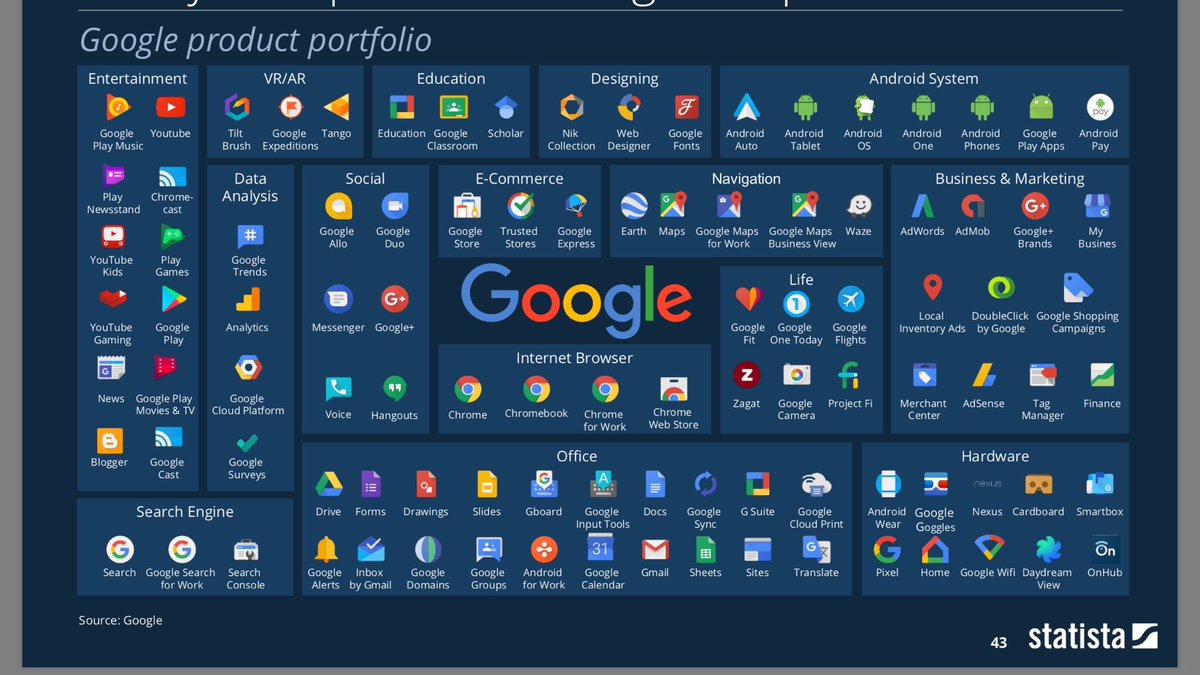Click the Google Play Music icon
The width and height of the screenshot is (1200, 675).
[x=118, y=108]
